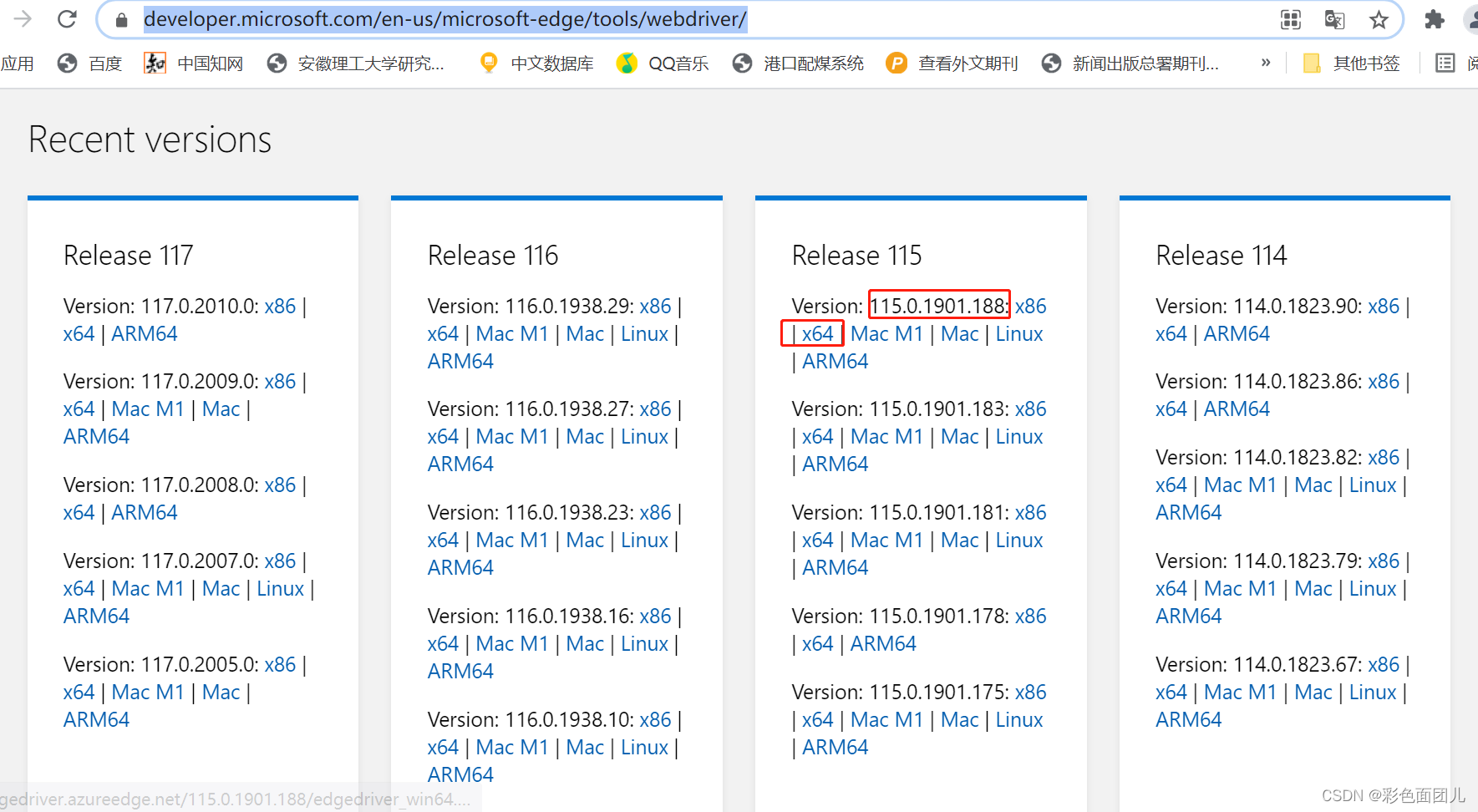1478x812 pixels.
Task: Download x86 driver for version 117.0.2010.0
Action: (x=280, y=307)
